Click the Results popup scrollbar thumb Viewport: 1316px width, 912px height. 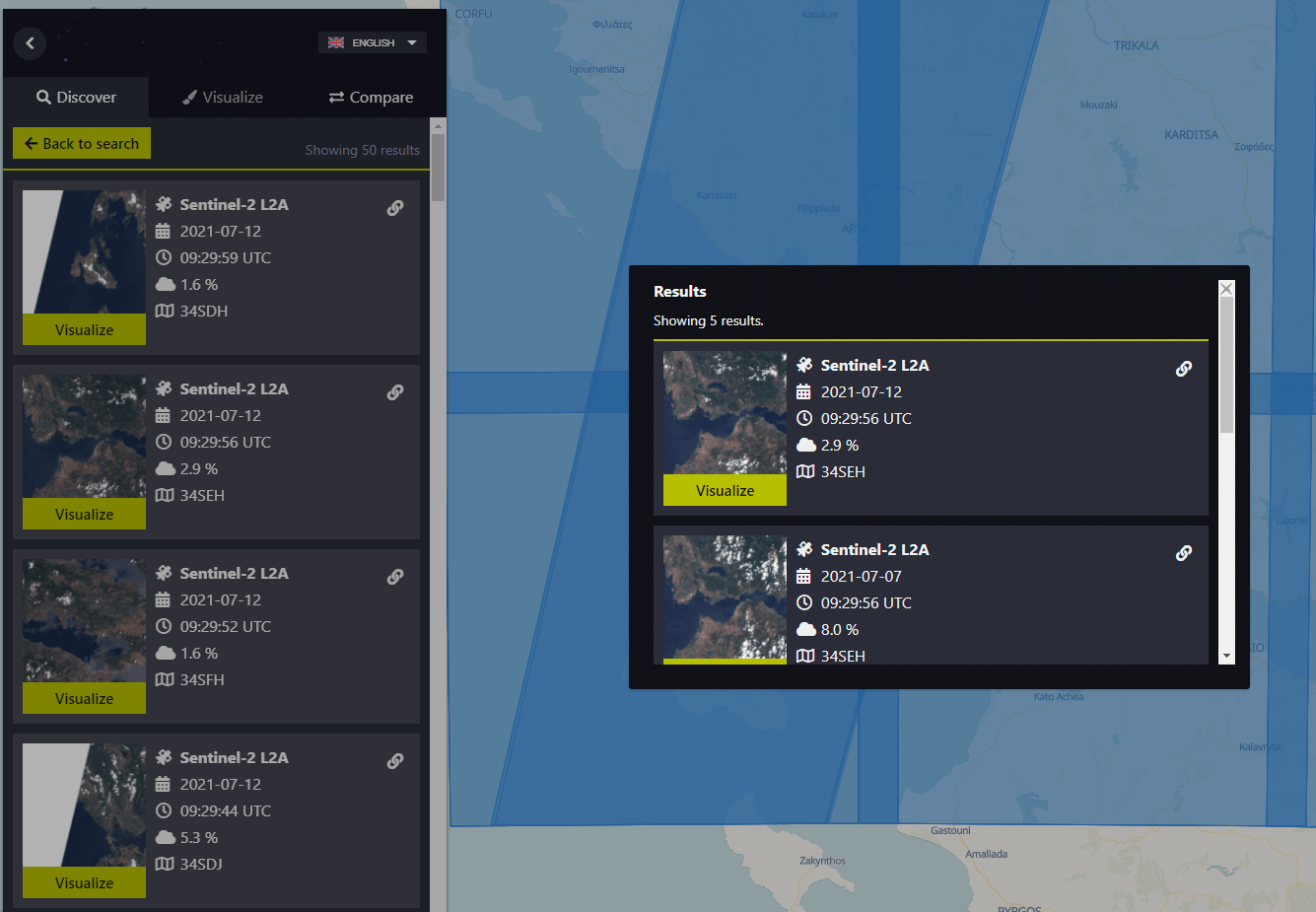point(1226,365)
